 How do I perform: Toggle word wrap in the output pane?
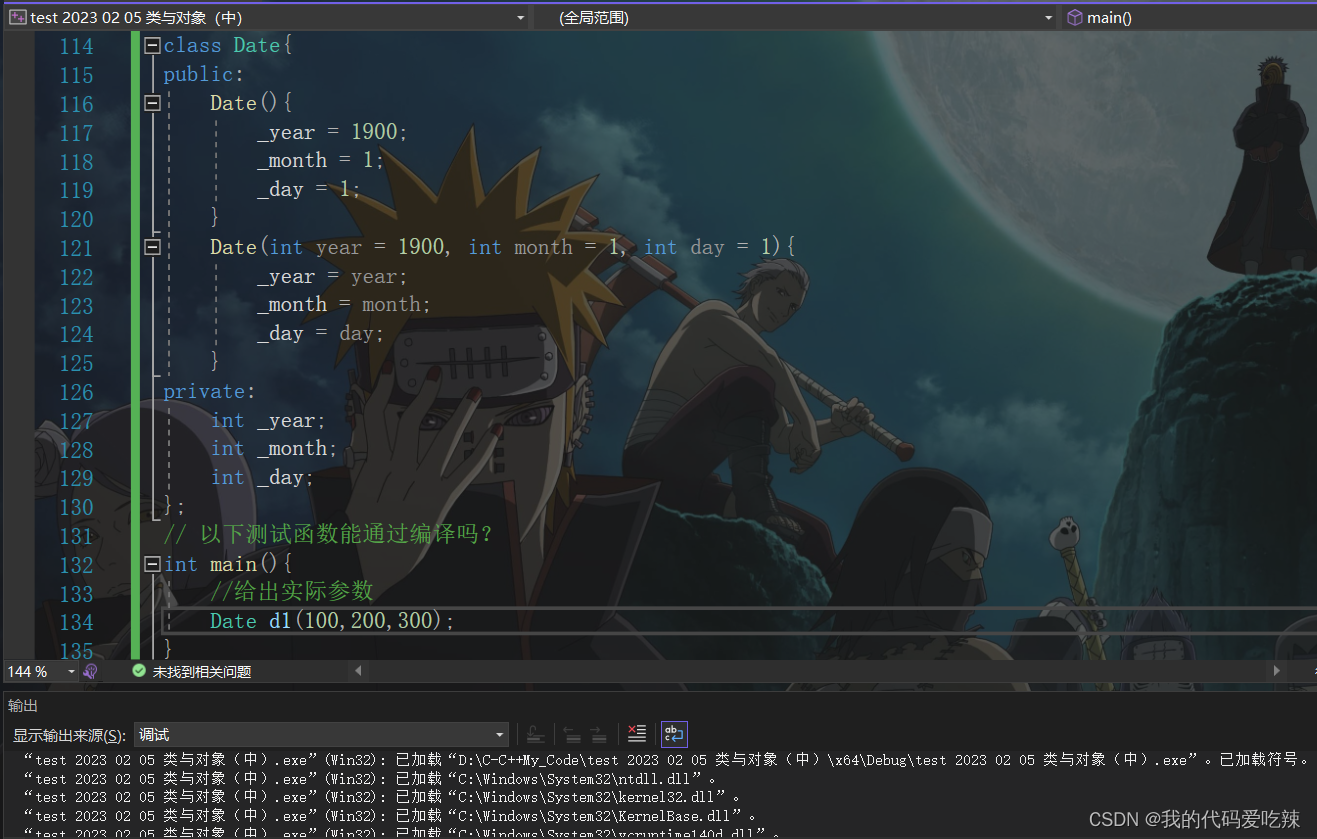point(674,734)
